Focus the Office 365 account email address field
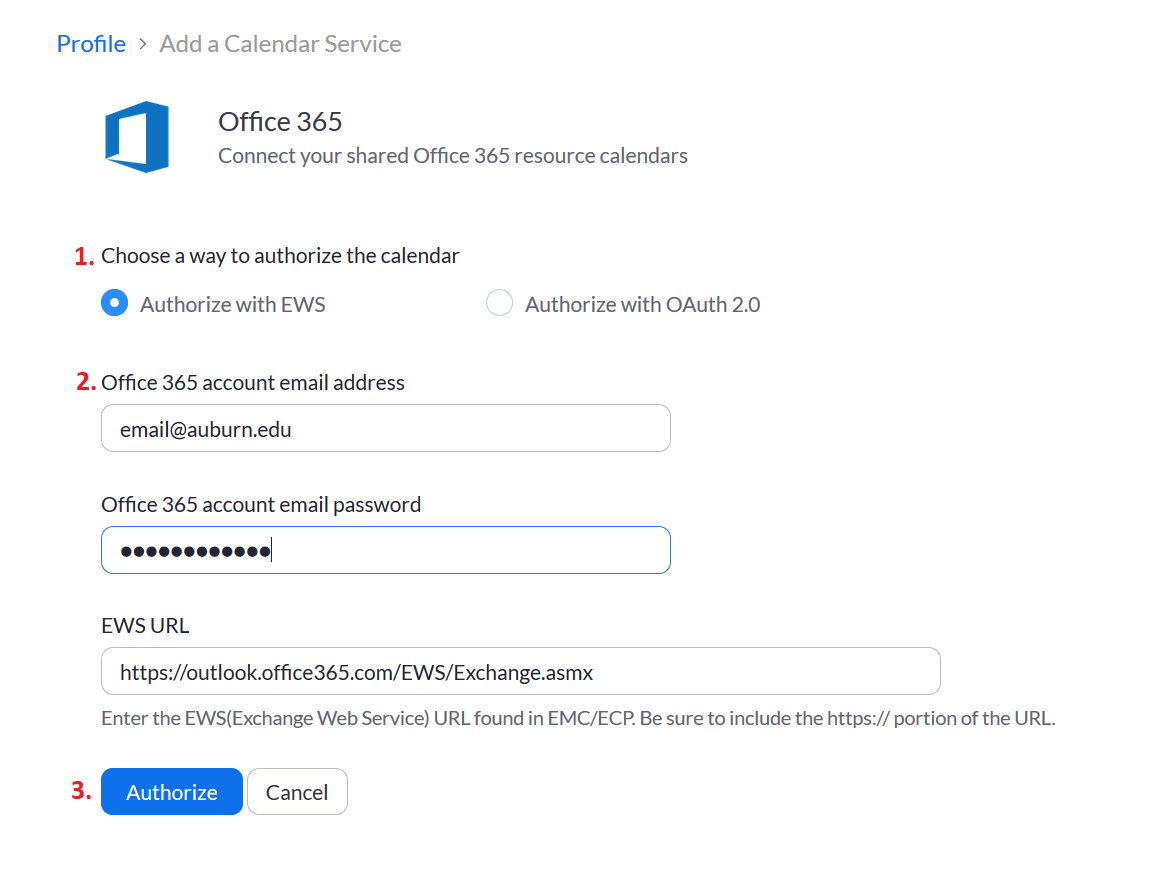This screenshot has height=876, width=1173. pos(386,429)
